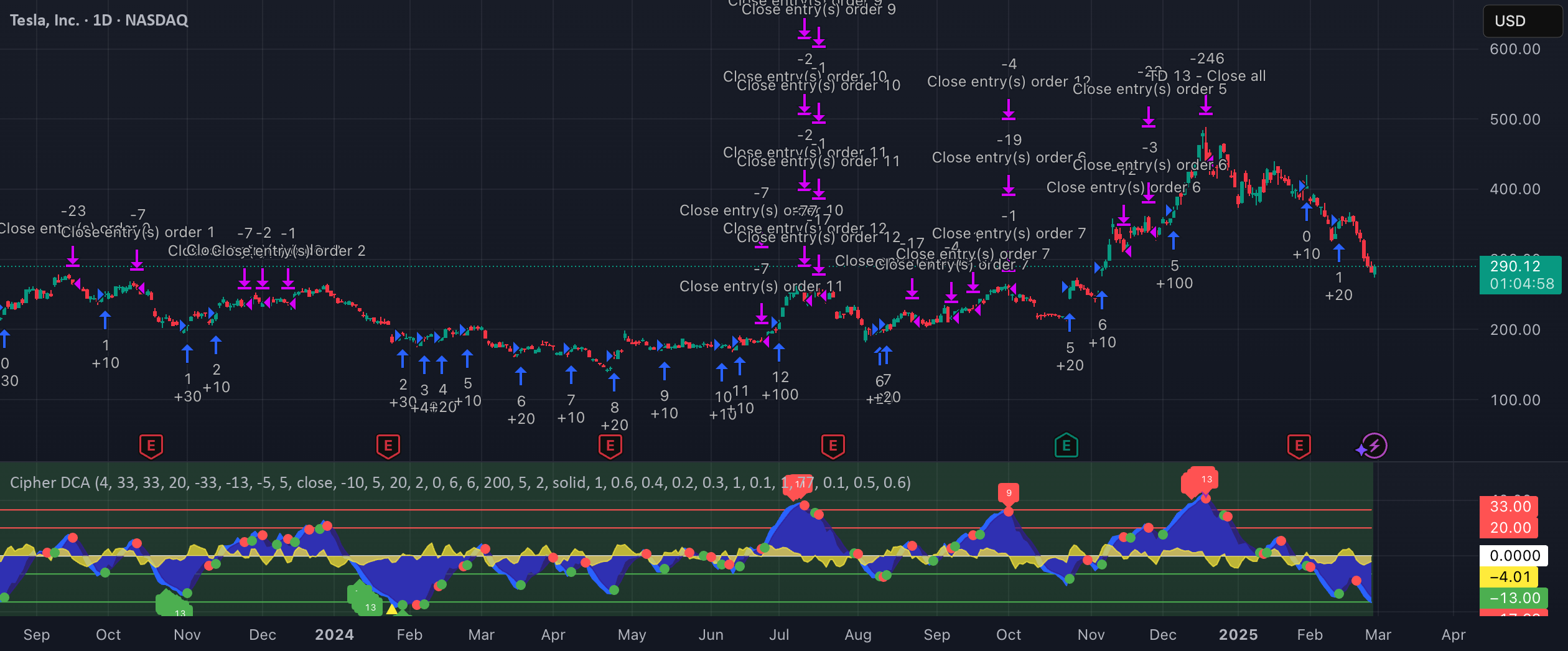The image size is (1568, 651).
Task: Click the red '9' signal label on indicator
Action: 1009,493
